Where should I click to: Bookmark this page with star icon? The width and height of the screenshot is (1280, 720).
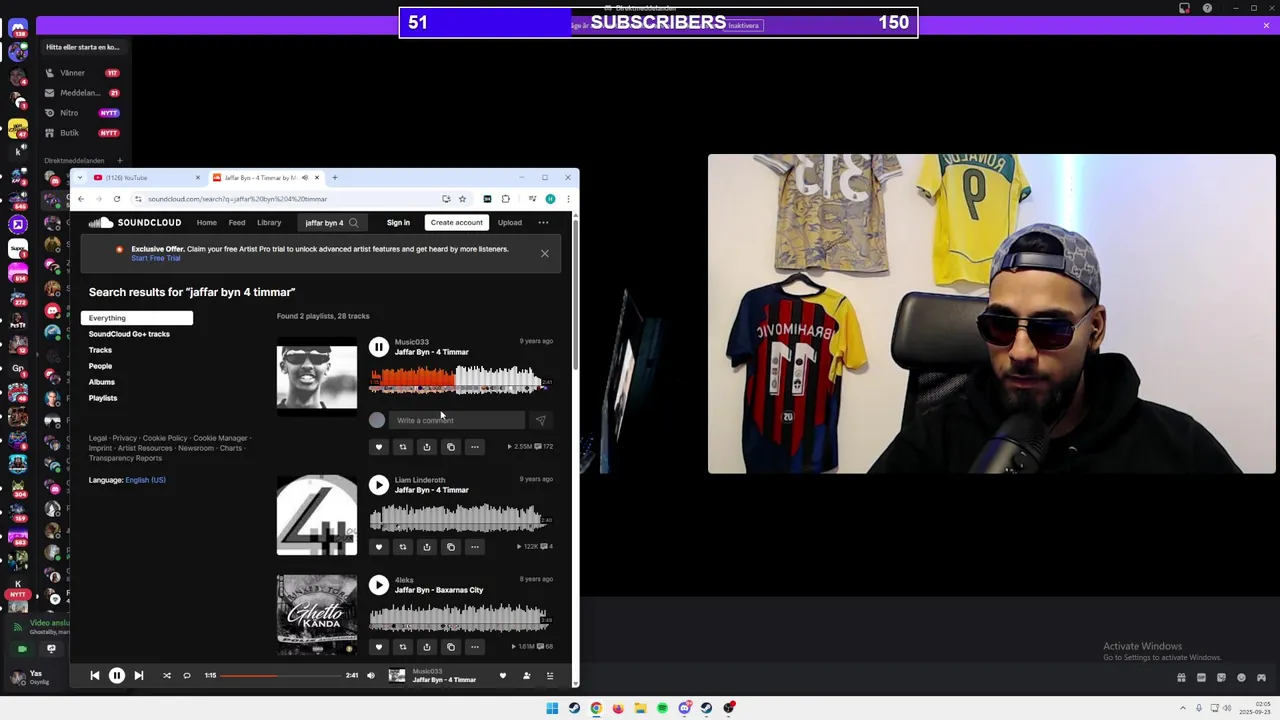tap(462, 199)
